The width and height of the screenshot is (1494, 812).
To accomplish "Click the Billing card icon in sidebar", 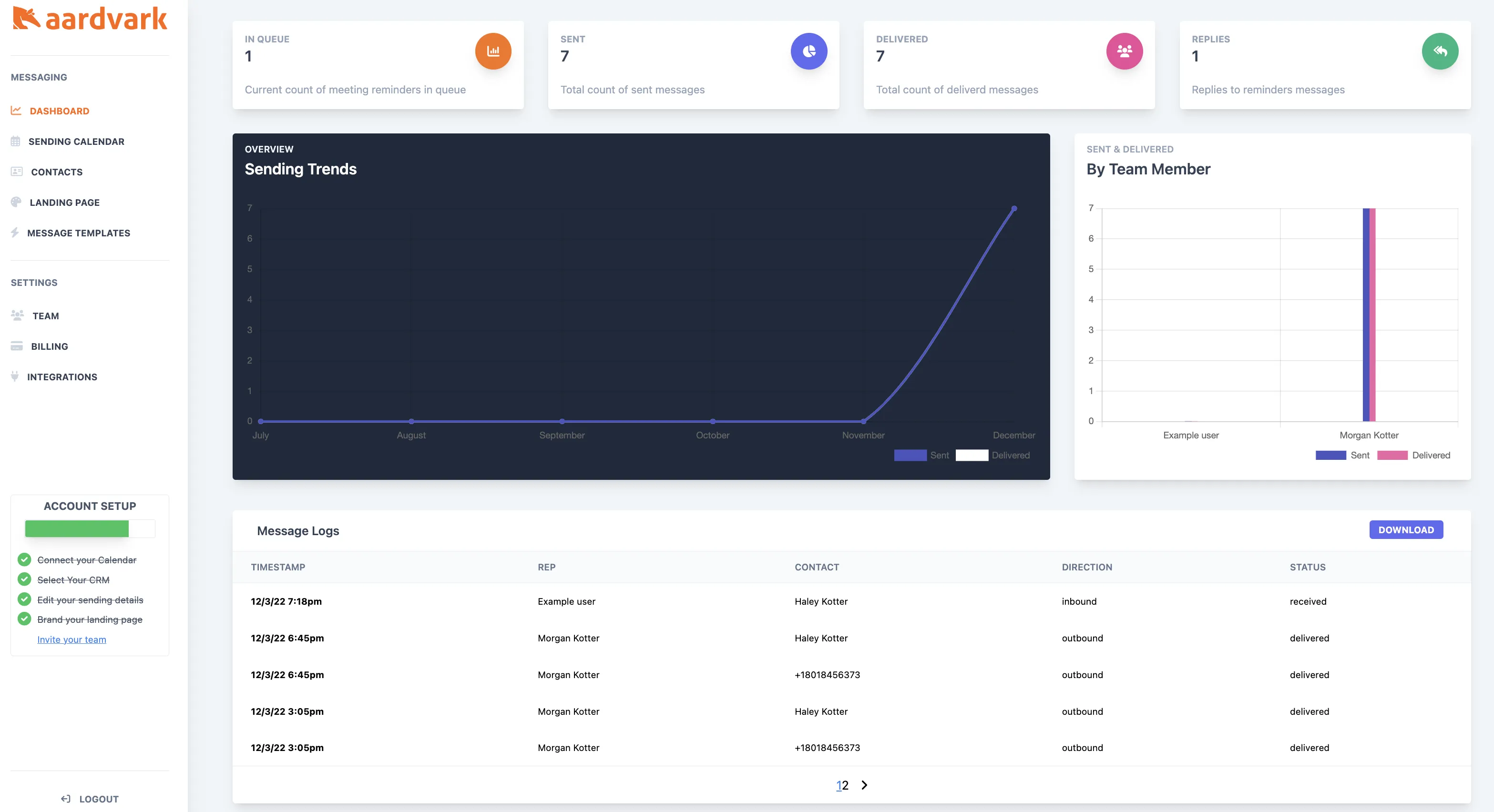I will pos(16,346).
